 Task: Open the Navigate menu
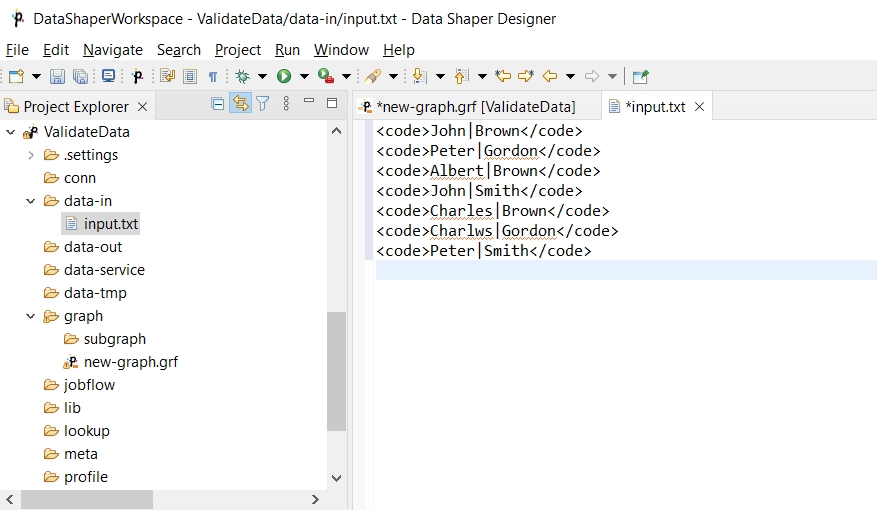(x=113, y=50)
